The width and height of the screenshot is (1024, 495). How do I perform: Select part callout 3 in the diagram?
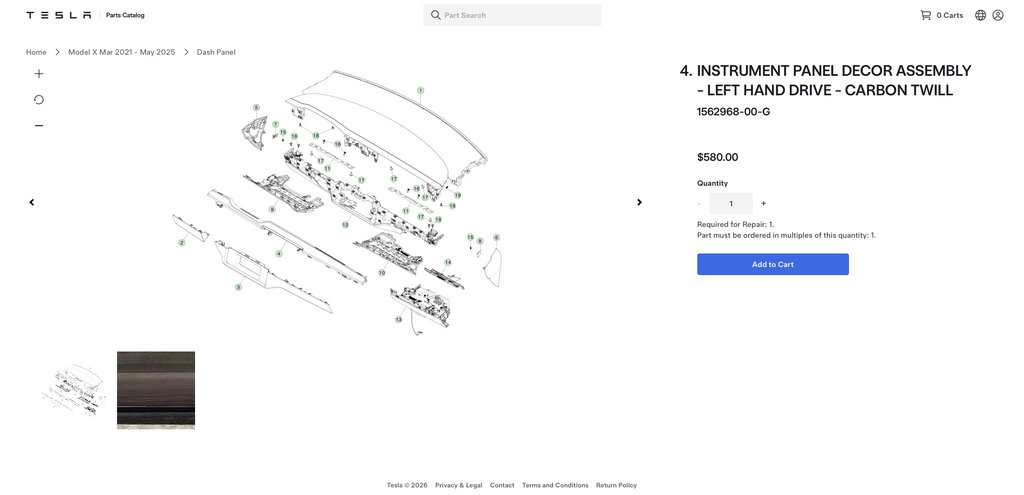238,287
